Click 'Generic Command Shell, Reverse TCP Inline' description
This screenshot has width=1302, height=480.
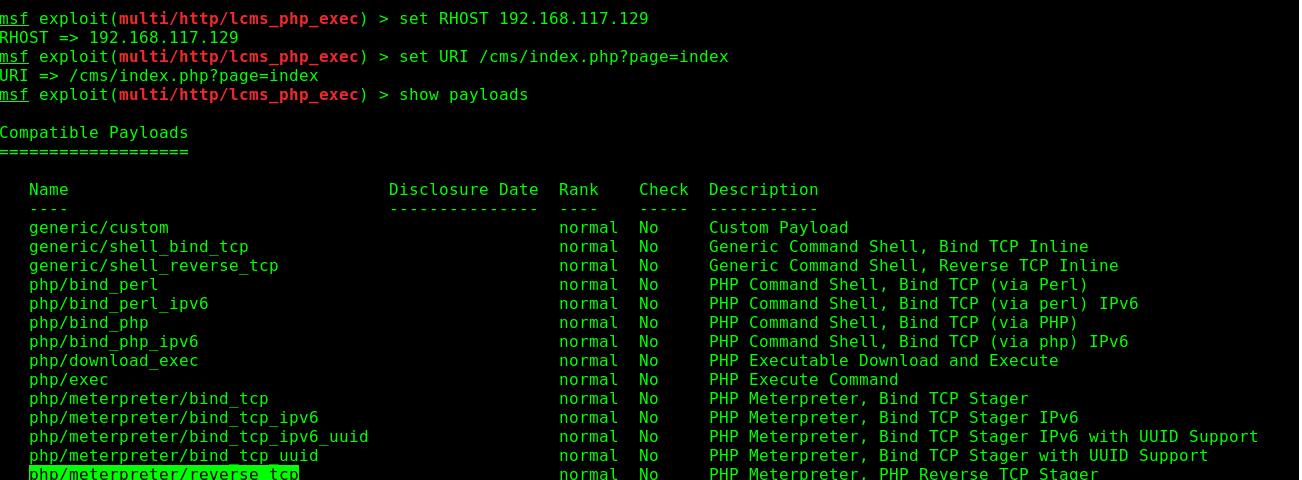[914, 266]
